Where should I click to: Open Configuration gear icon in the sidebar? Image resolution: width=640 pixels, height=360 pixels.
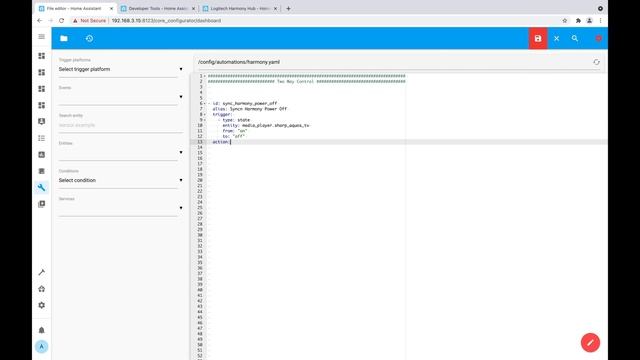click(42, 305)
